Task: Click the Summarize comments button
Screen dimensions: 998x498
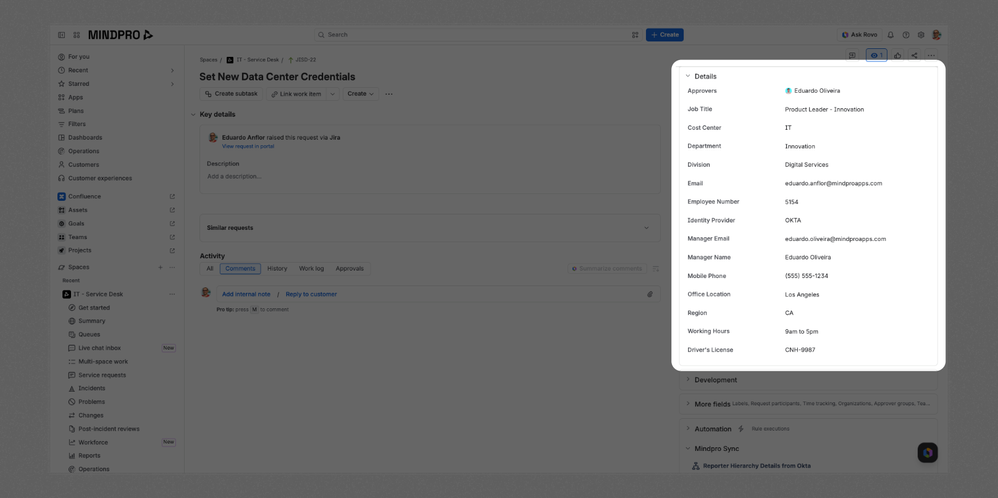Action: (607, 269)
